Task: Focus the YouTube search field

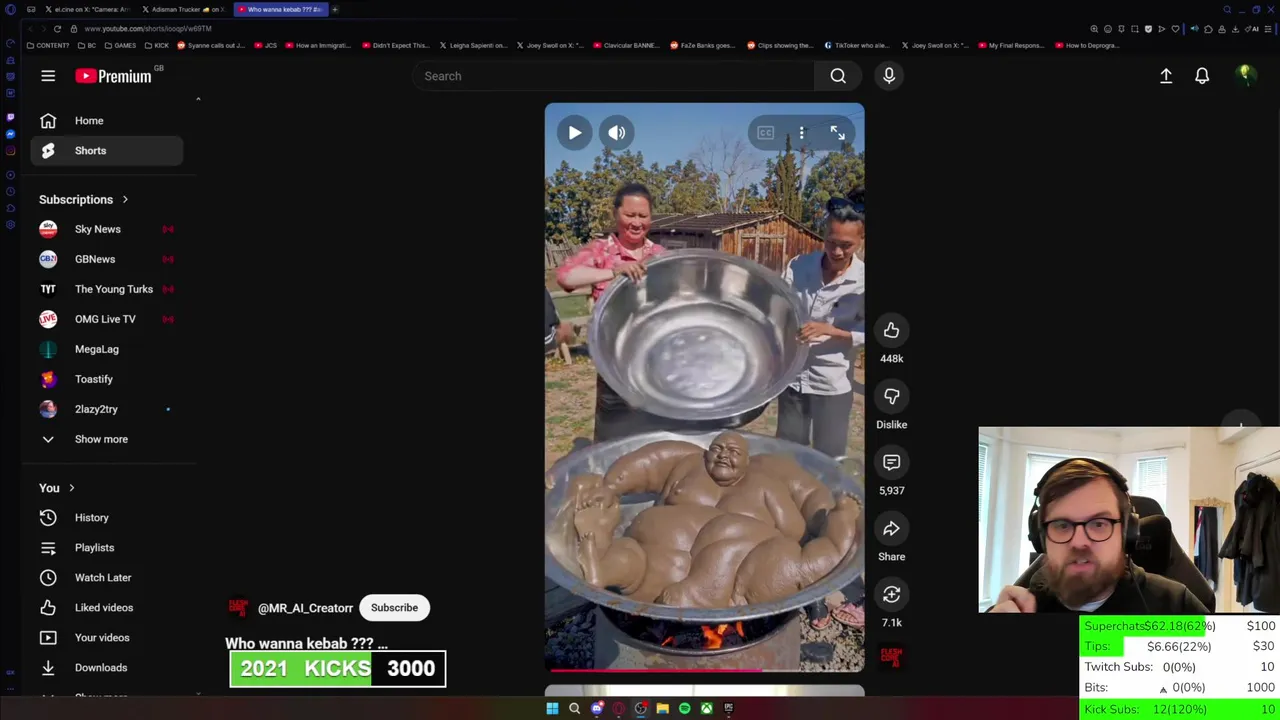Action: point(614,76)
